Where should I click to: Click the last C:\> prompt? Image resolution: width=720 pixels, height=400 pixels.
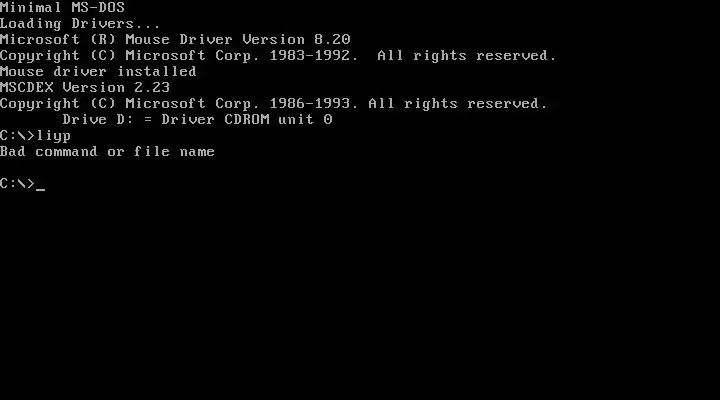(x=17, y=184)
